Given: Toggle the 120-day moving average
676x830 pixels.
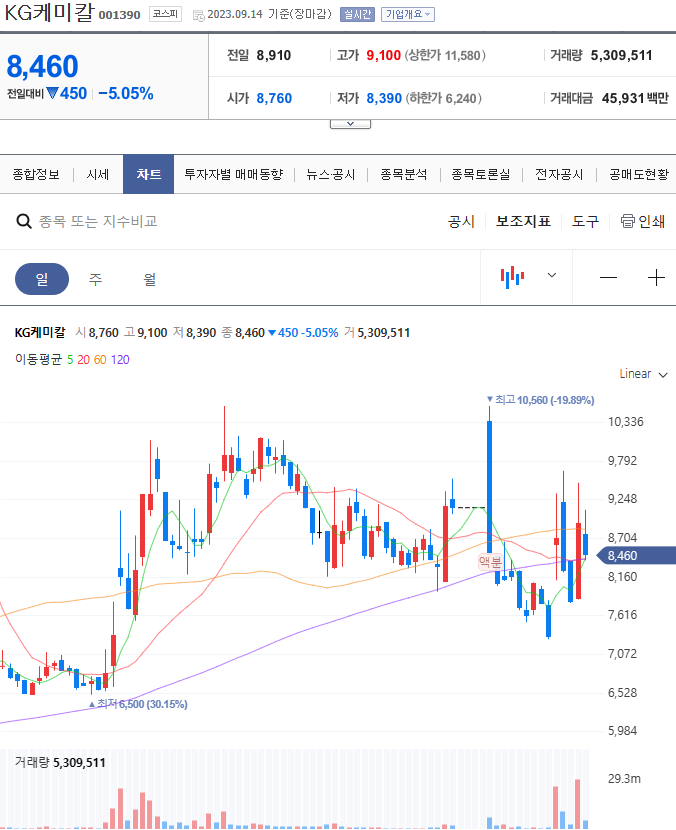Looking at the screenshot, I should coord(120,360).
